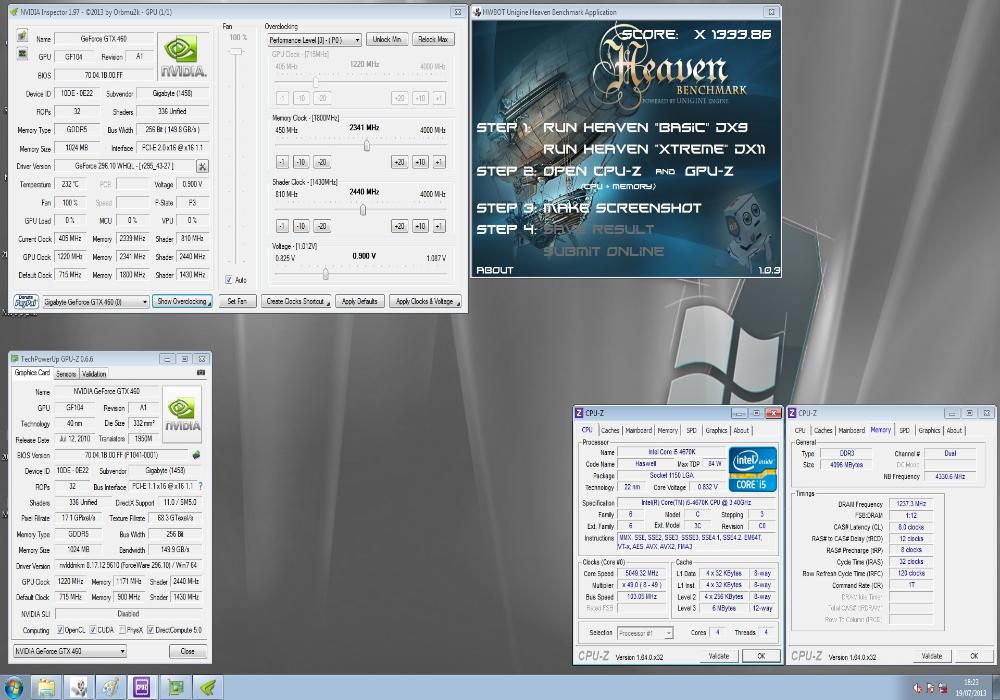Click Run Heaven "Basic" DX9 link
This screenshot has width=1000, height=700.
(645, 128)
